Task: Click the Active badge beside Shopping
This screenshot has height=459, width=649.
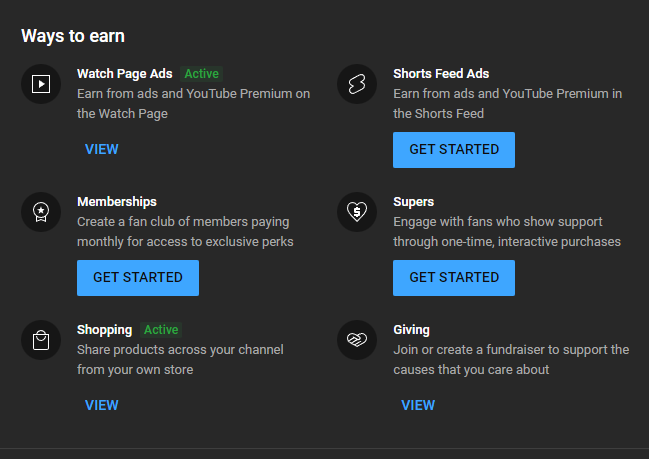Action: 161,330
